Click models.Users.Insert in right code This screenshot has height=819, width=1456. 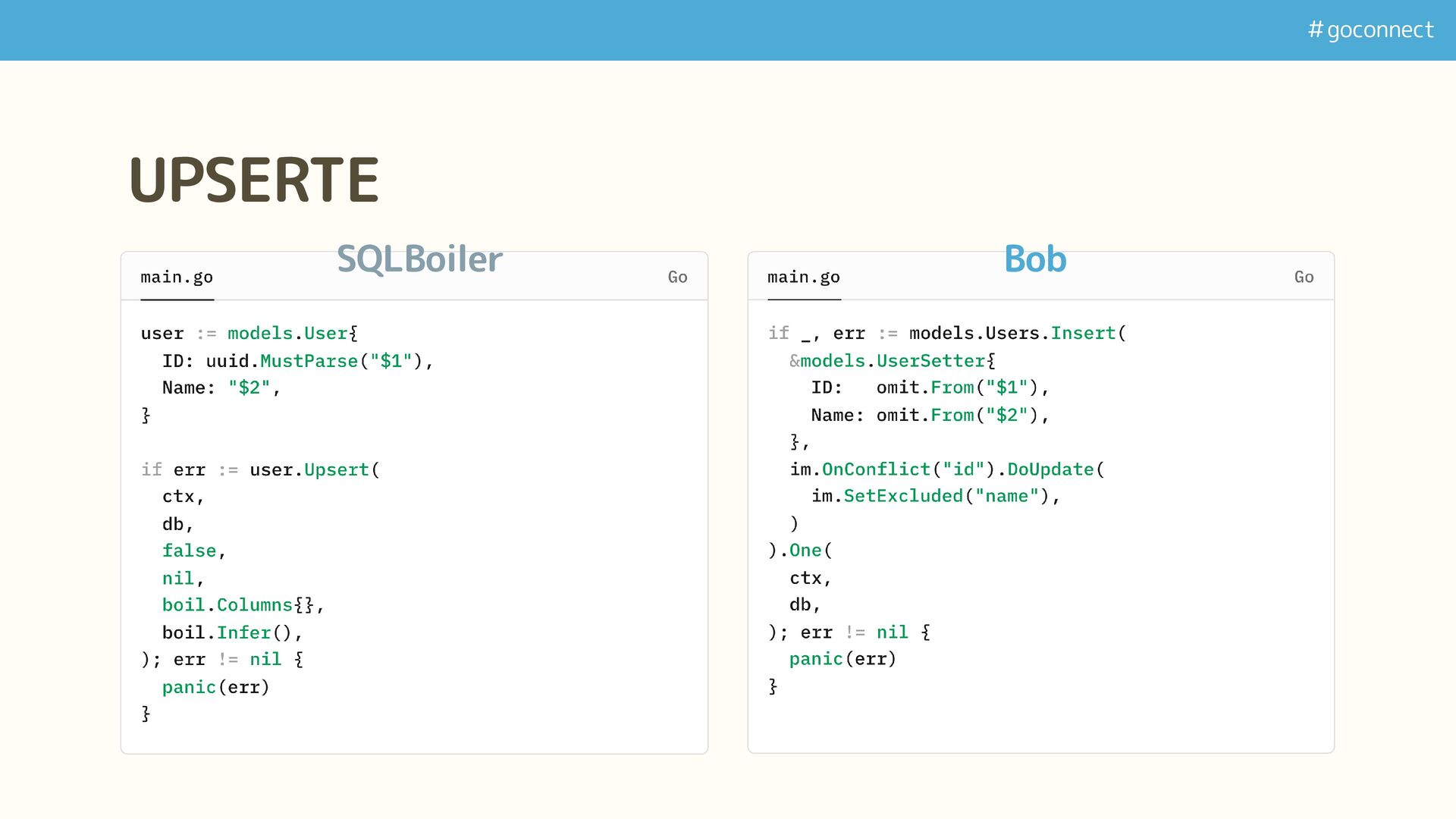point(1012,334)
